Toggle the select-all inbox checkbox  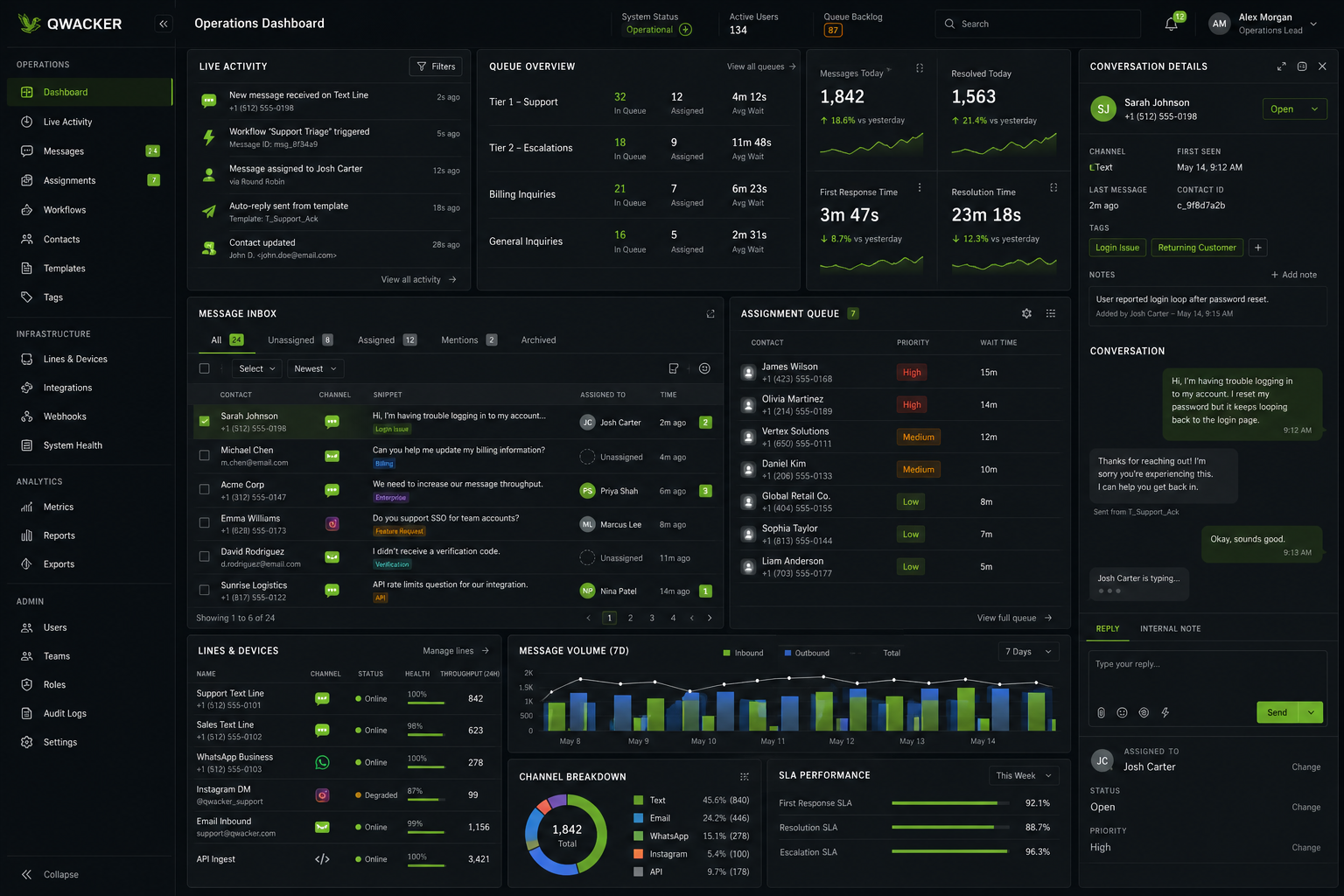pyautogui.click(x=204, y=368)
